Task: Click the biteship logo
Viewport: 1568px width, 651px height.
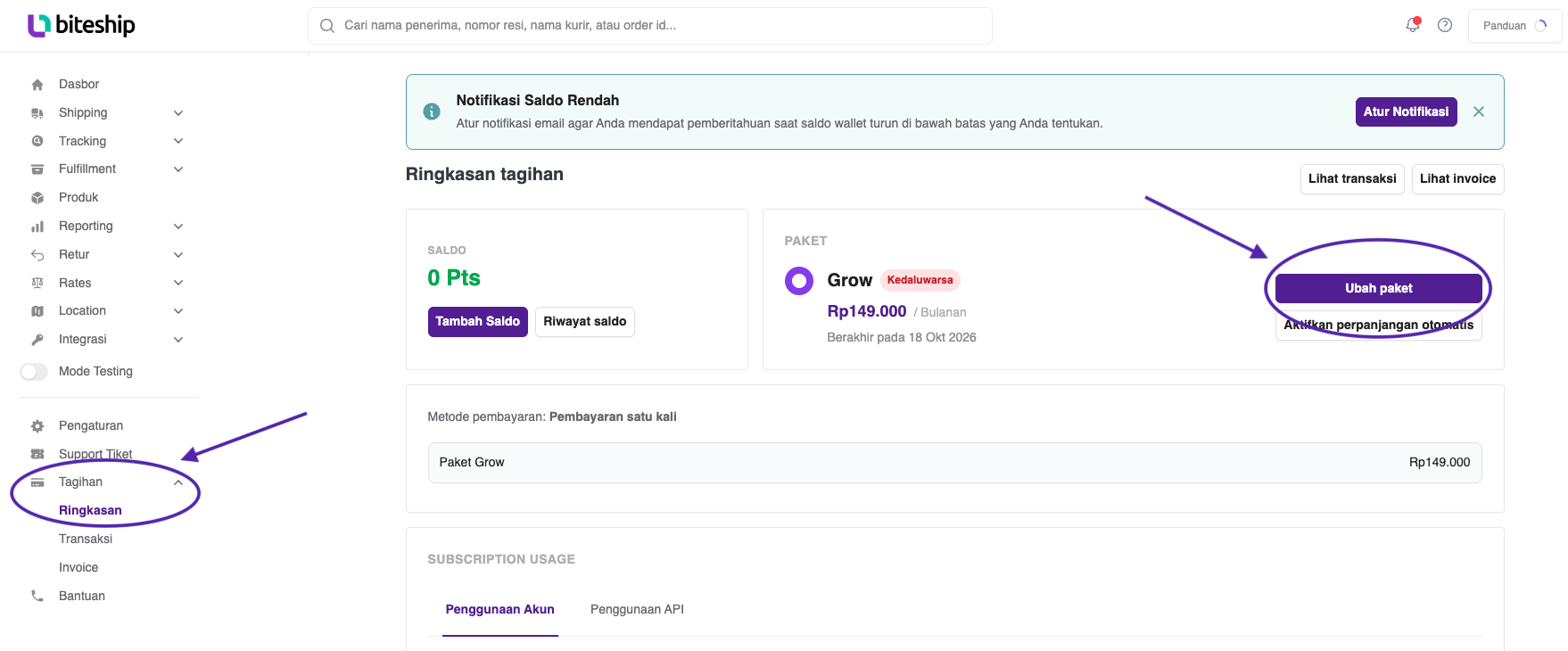Action: pos(81,25)
